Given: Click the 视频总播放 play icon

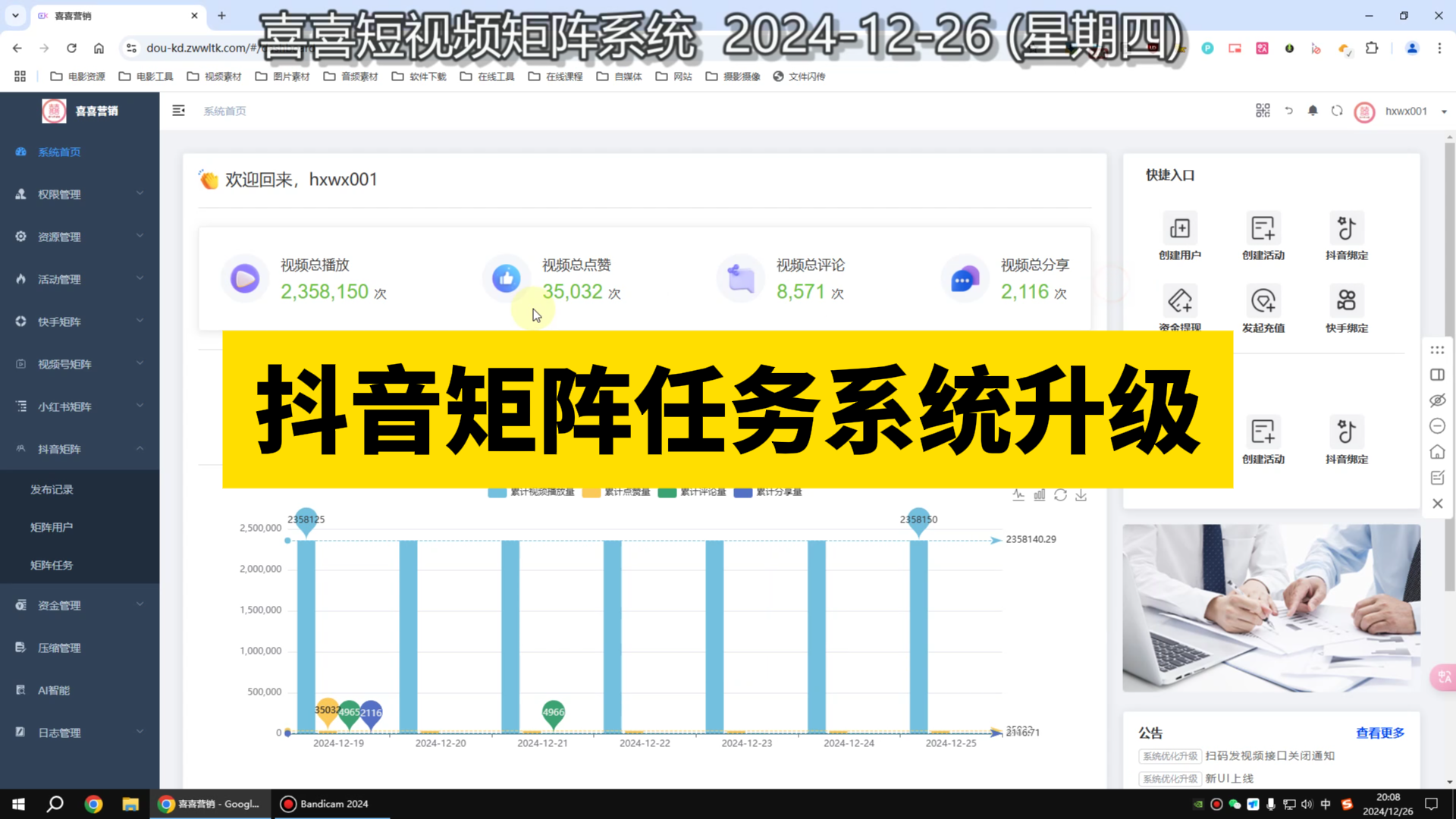Looking at the screenshot, I should (245, 279).
